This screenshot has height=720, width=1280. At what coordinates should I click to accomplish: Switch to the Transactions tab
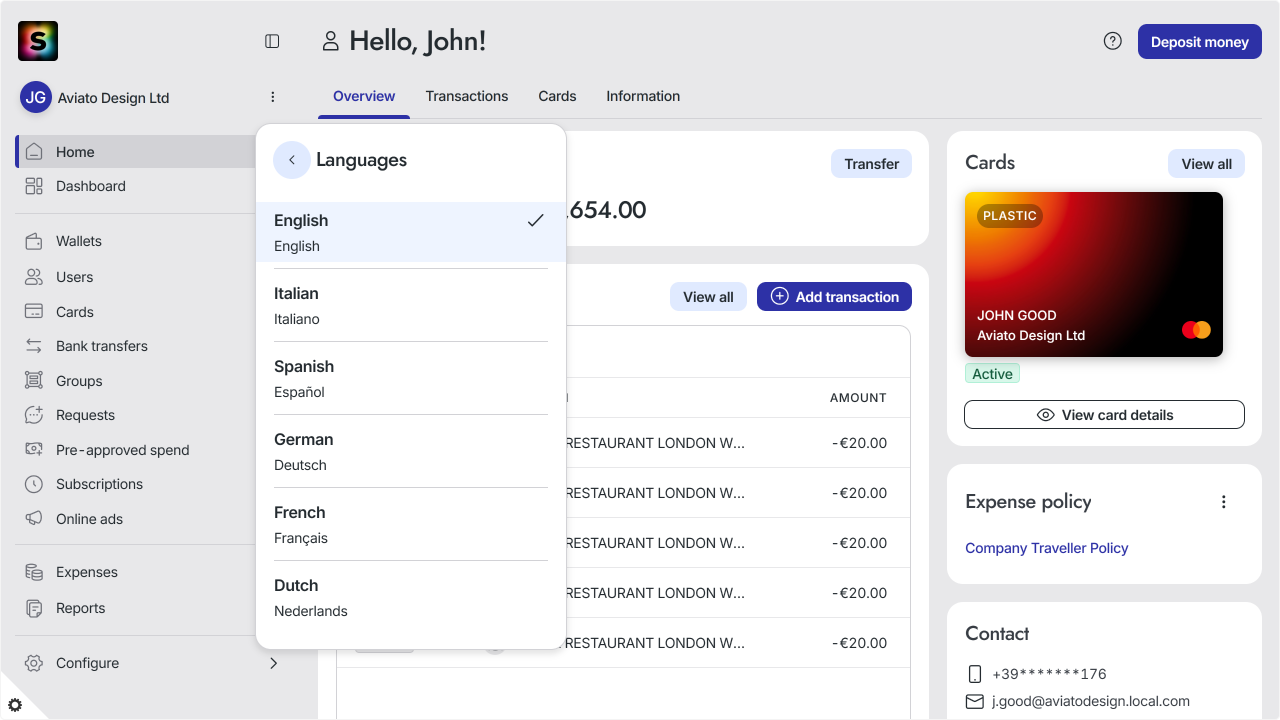pos(467,97)
